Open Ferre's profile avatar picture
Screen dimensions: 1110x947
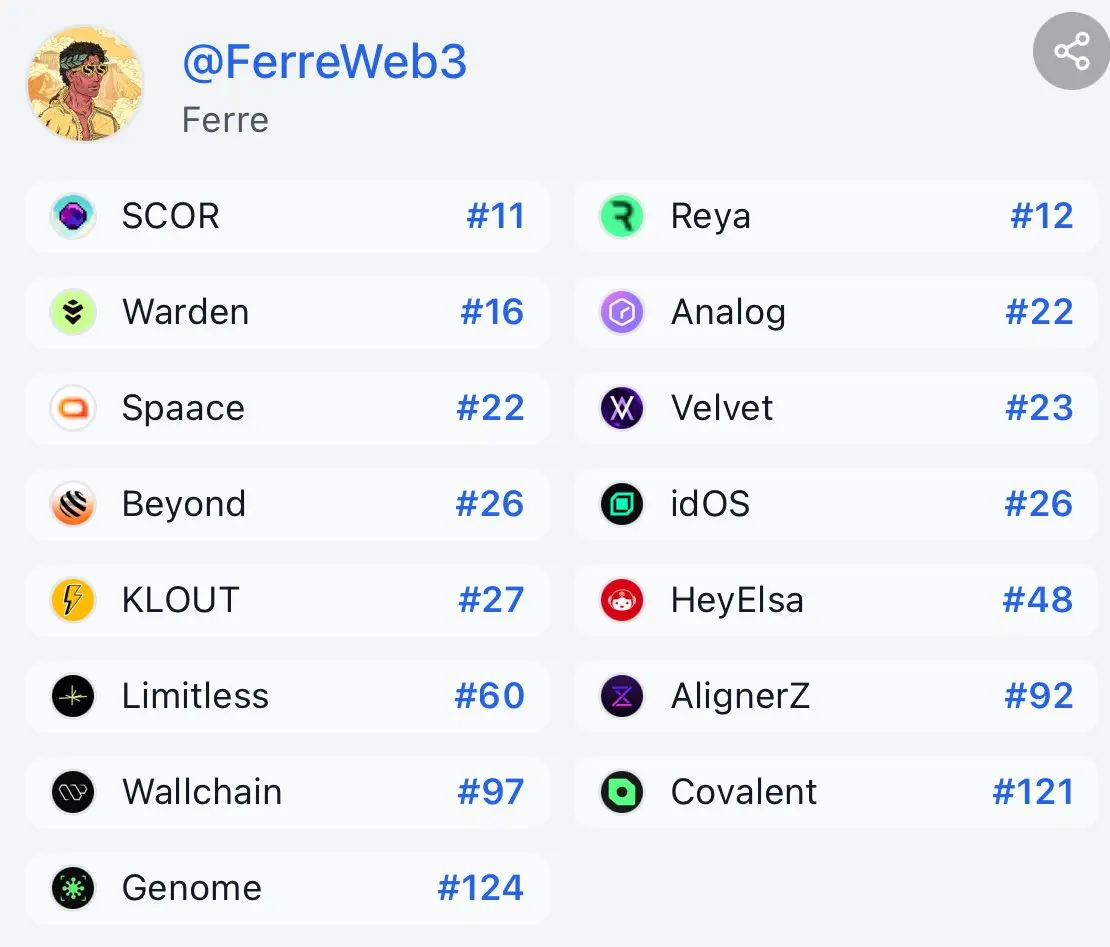click(x=85, y=84)
